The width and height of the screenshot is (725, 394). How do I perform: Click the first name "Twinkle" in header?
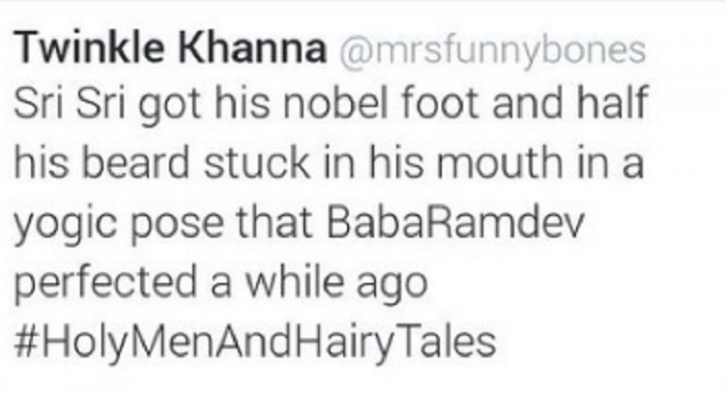[x=89, y=48]
